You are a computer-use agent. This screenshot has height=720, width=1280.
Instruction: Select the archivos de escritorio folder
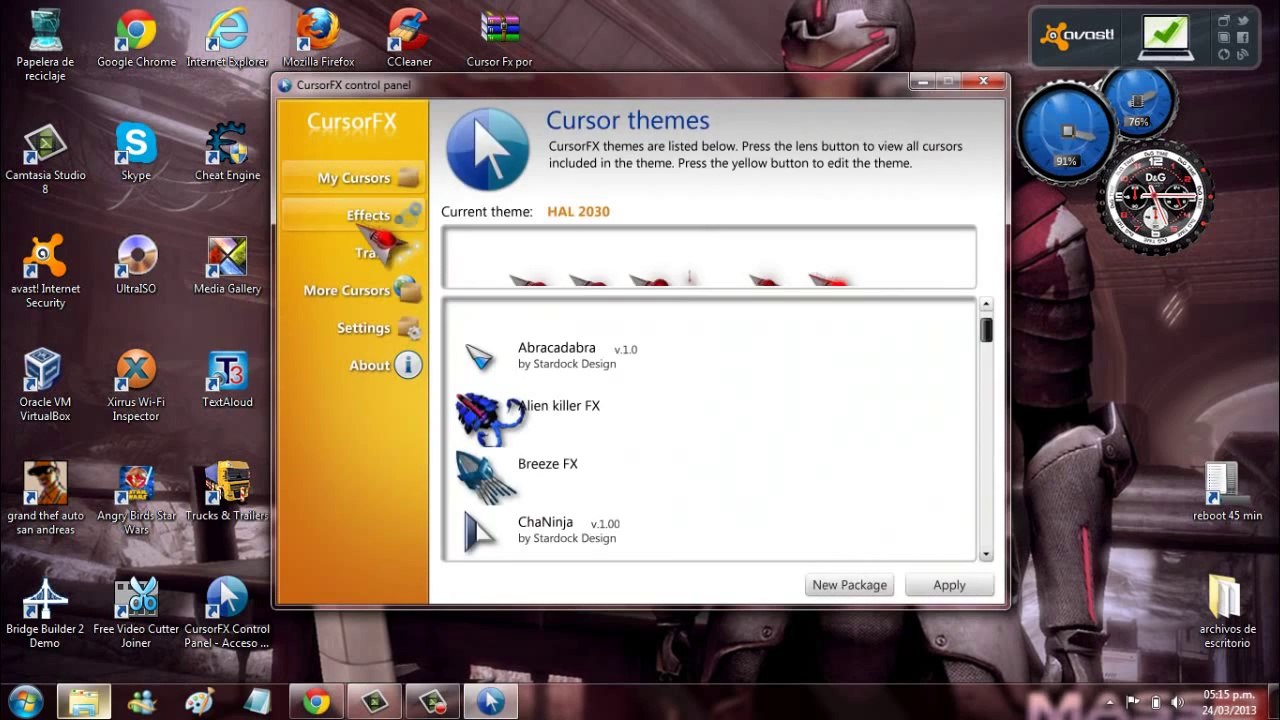tap(1227, 613)
